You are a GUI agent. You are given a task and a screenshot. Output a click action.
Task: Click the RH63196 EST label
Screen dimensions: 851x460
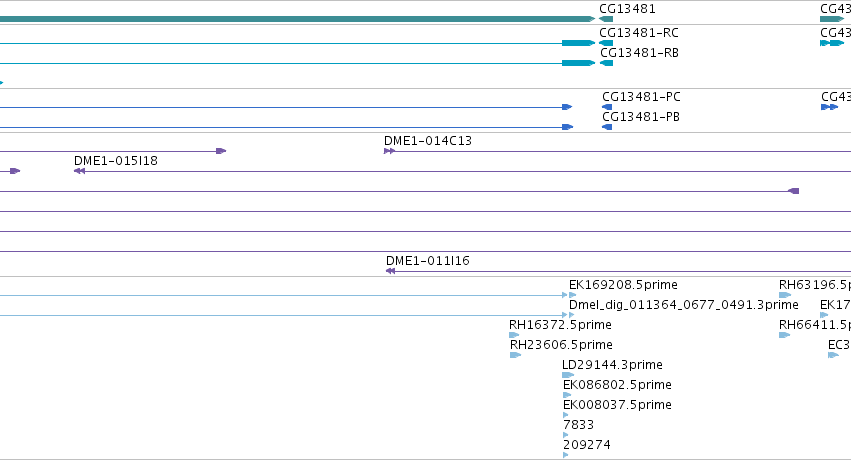point(815,285)
